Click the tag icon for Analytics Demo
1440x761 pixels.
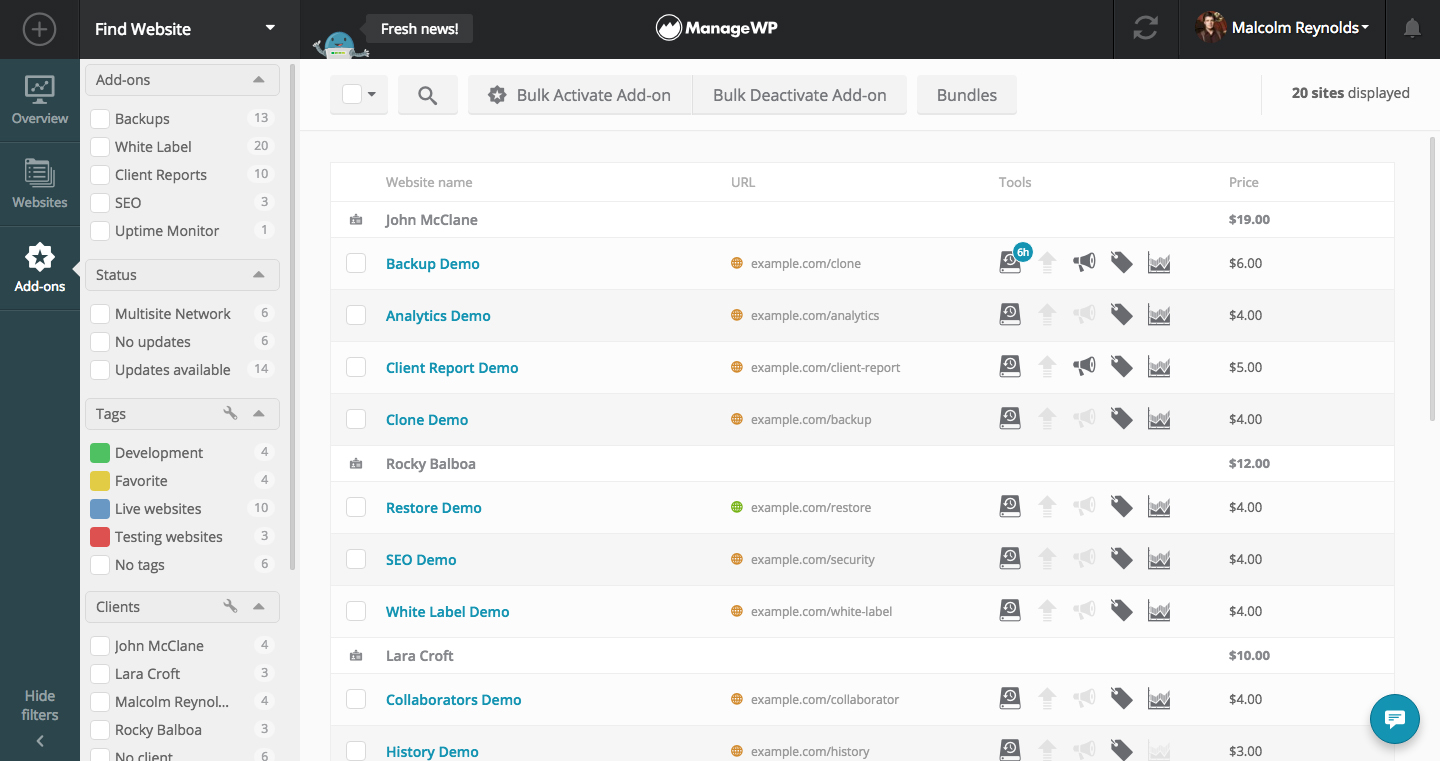[x=1122, y=315]
